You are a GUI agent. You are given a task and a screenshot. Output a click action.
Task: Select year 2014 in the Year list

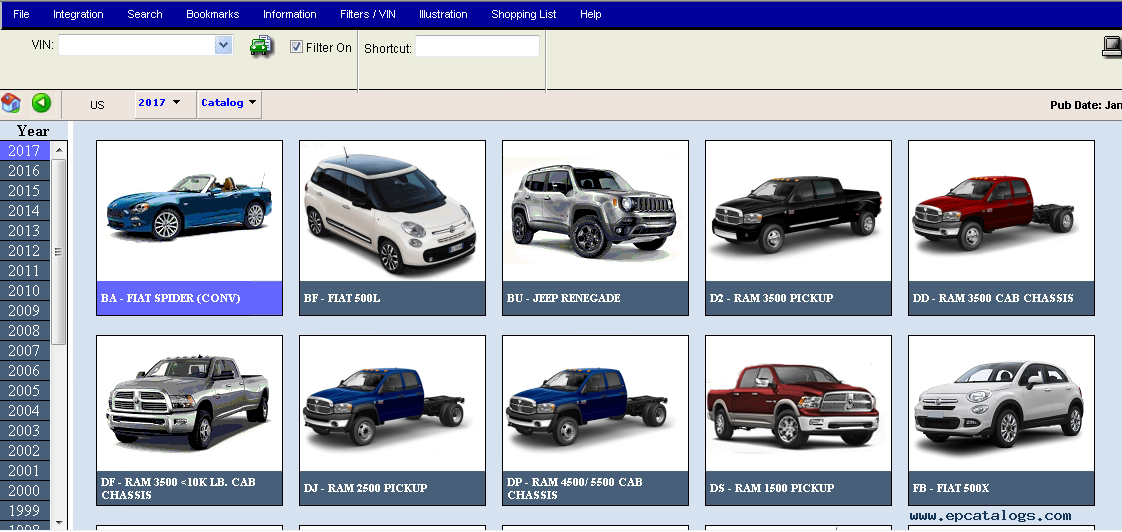coord(25,211)
